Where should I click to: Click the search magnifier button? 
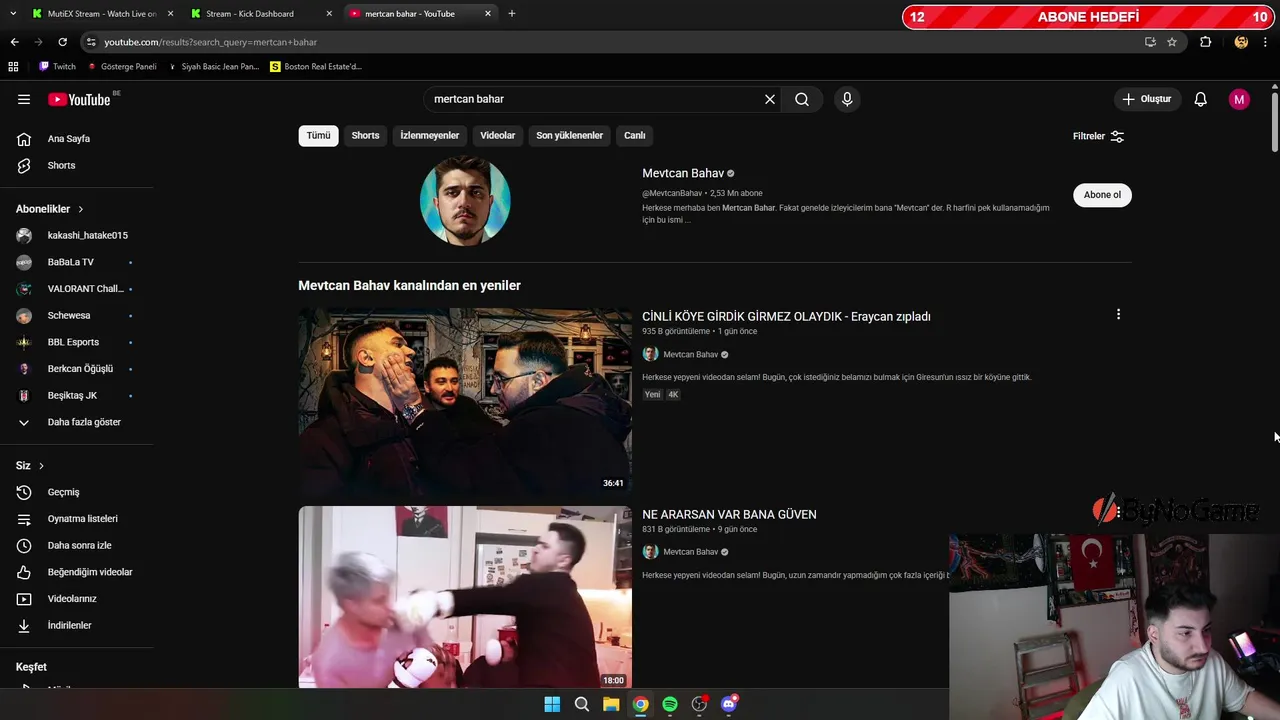[802, 99]
